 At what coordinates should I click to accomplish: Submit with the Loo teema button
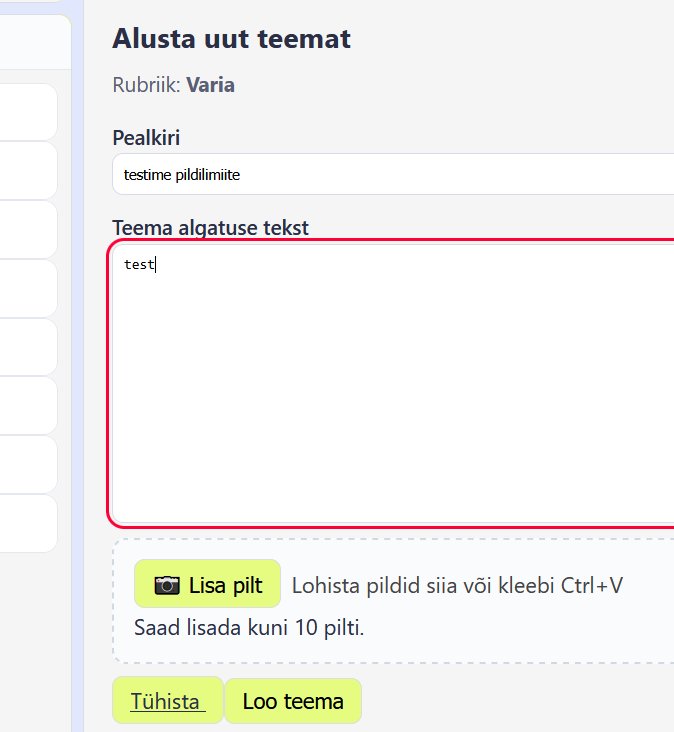(293, 701)
